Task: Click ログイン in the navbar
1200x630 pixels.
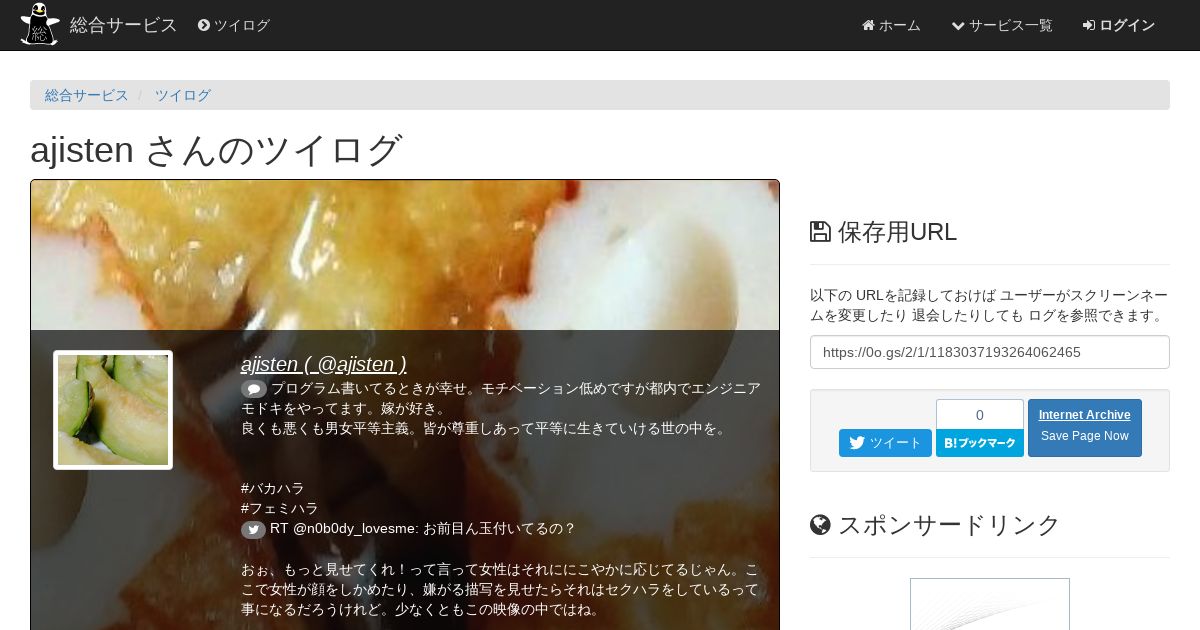Action: [x=1119, y=25]
